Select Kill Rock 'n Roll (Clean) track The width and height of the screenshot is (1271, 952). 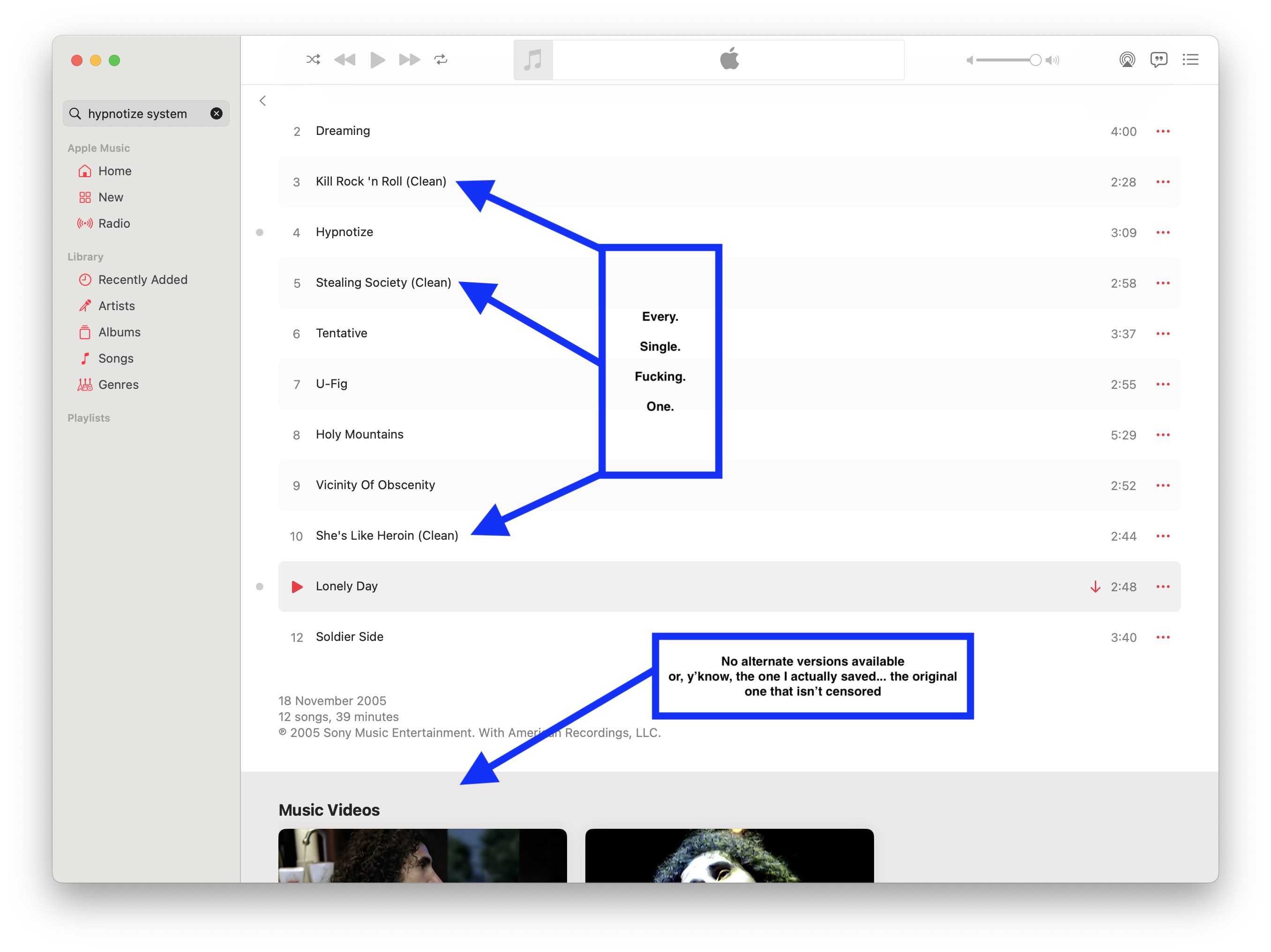tap(729, 182)
